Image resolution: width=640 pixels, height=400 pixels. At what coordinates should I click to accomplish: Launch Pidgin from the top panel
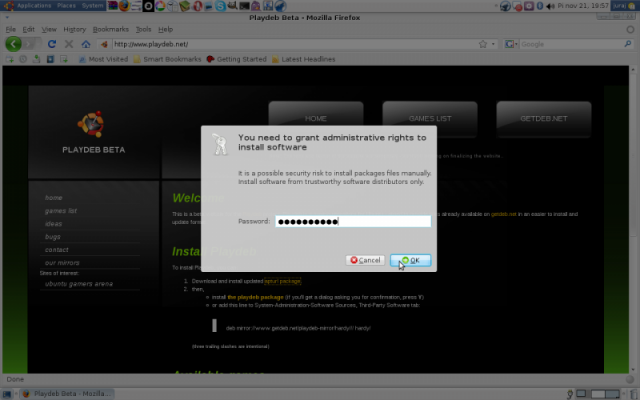(x=256, y=6)
